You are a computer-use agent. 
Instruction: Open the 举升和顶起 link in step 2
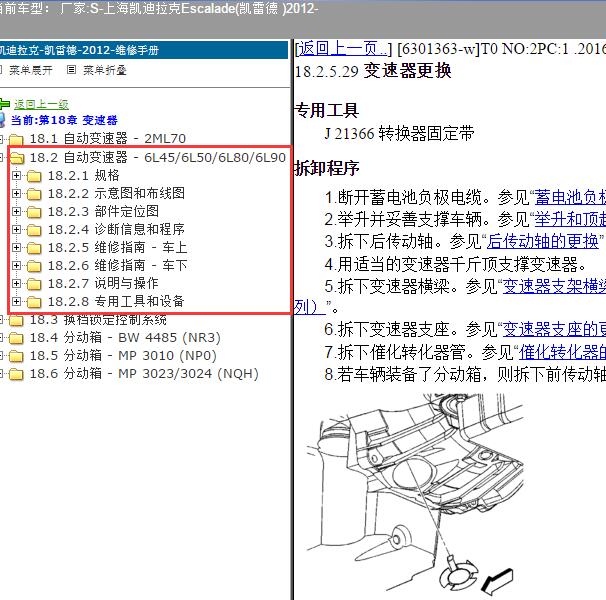(x=570, y=220)
